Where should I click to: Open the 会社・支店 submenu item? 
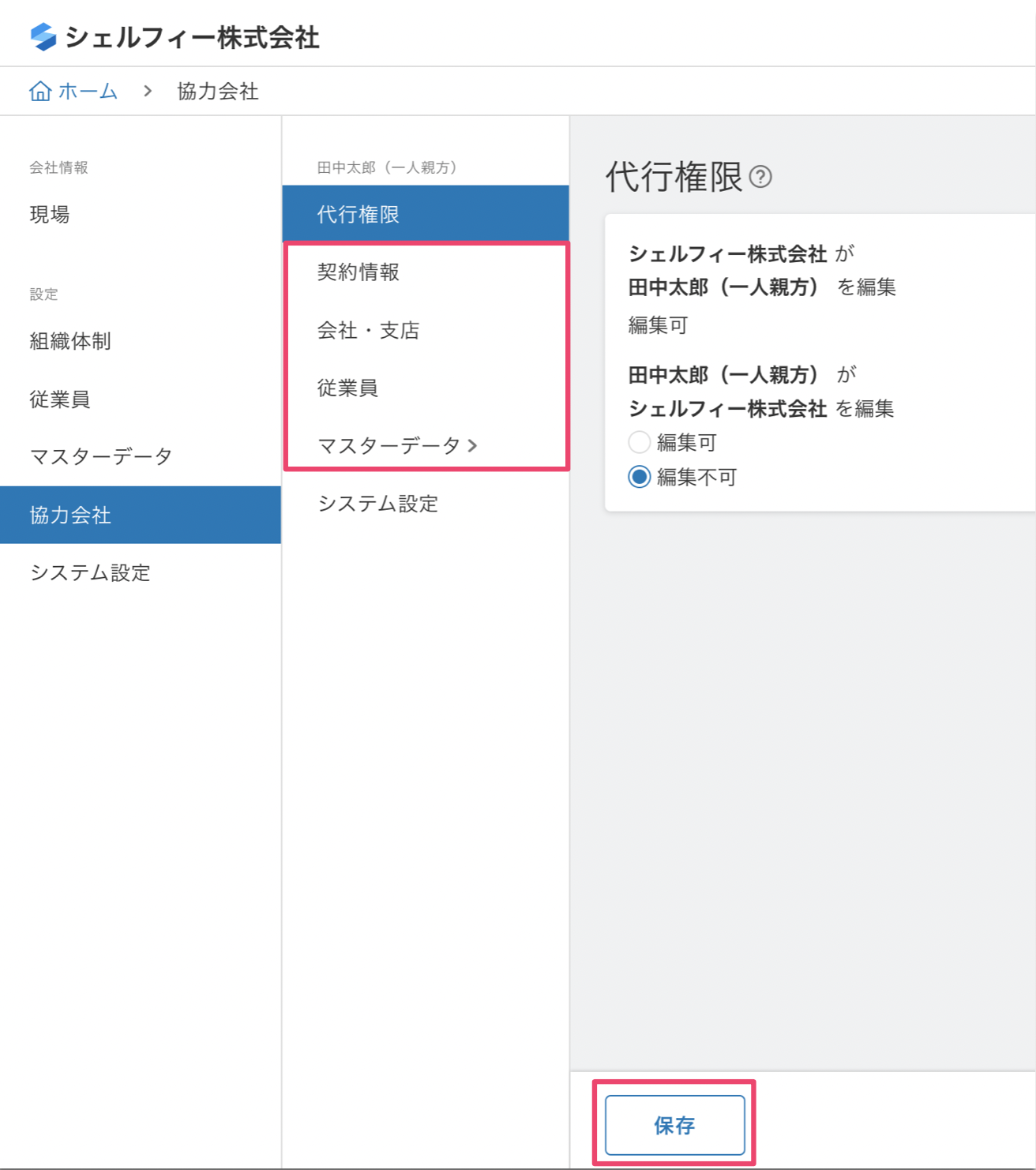pos(368,330)
